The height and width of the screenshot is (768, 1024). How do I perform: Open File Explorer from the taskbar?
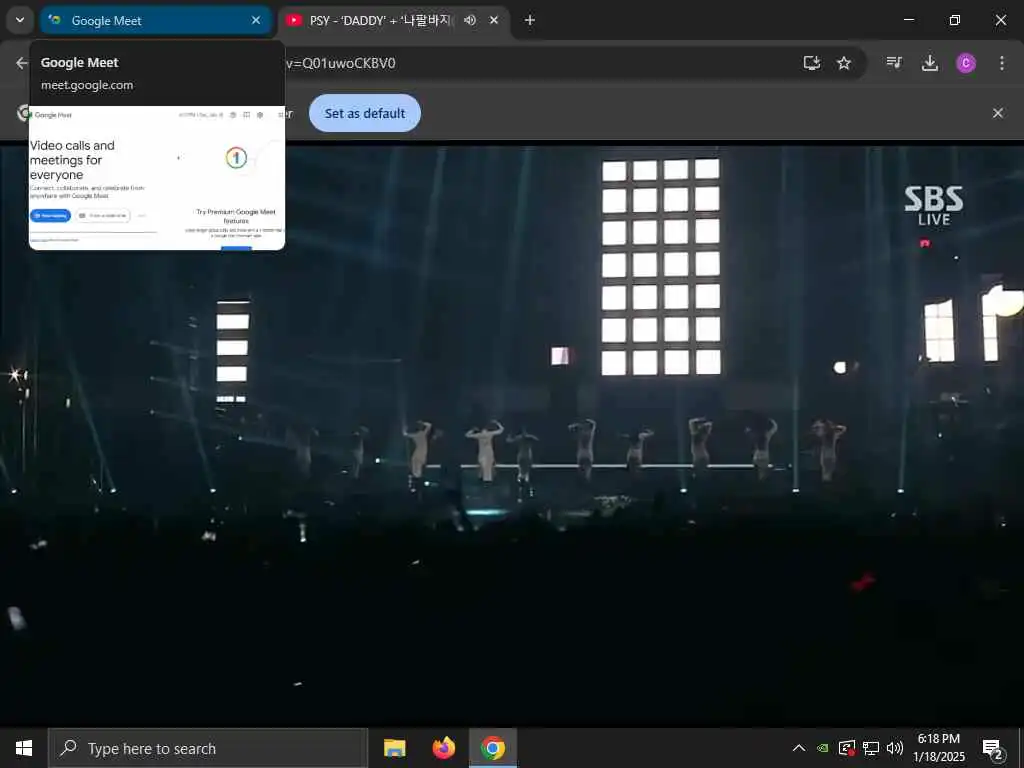(x=394, y=748)
